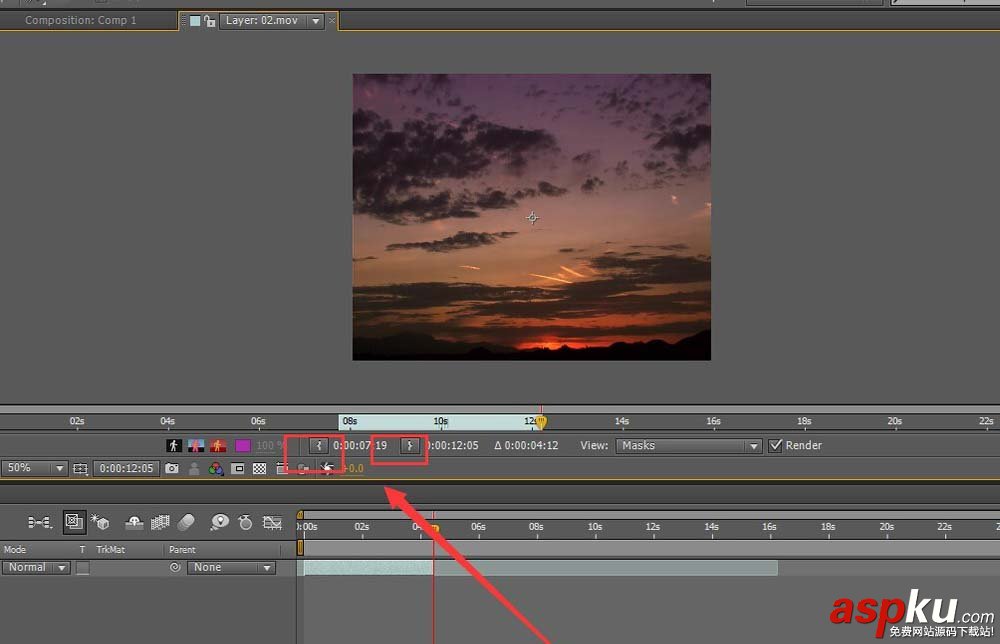1000x644 pixels.
Task: Click the Reset Exposure icon
Action: pyautogui.click(x=327, y=469)
